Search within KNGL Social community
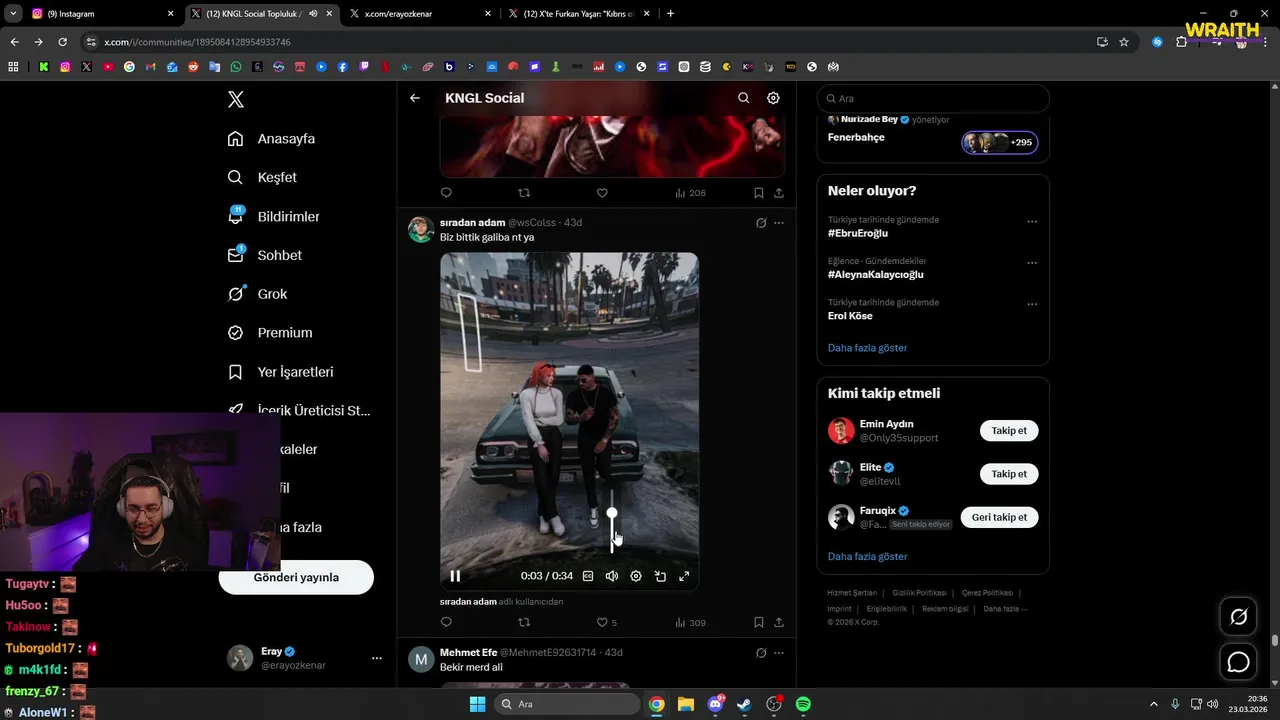Screen dimensions: 1280x720 [x=743, y=98]
